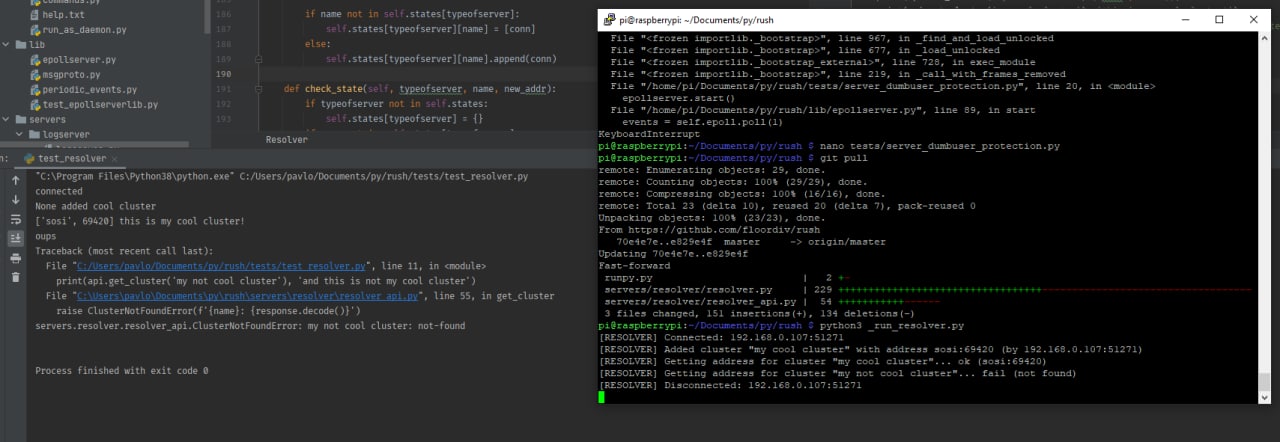Click 'KeyboardInterrupt' line in terminal
This screenshot has width=1280, height=442.
tap(646, 134)
